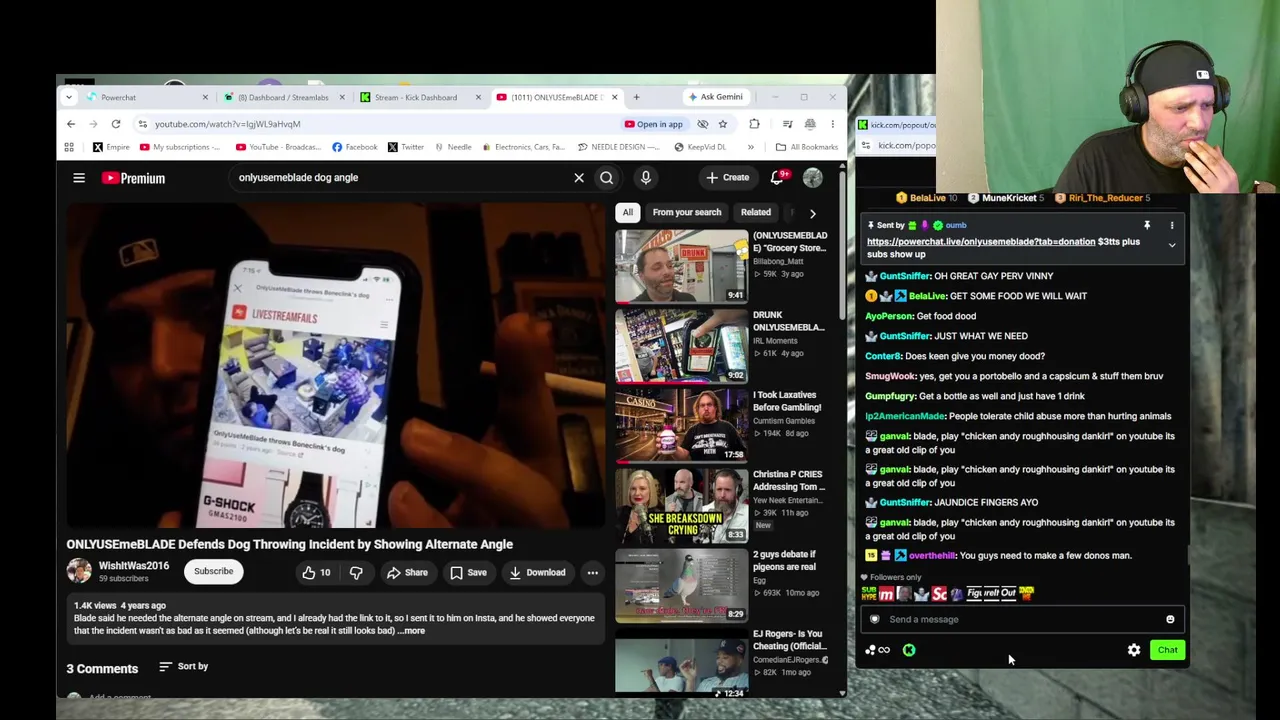Select the Related filter chip
Viewport: 1280px width, 720px height.
point(755,212)
